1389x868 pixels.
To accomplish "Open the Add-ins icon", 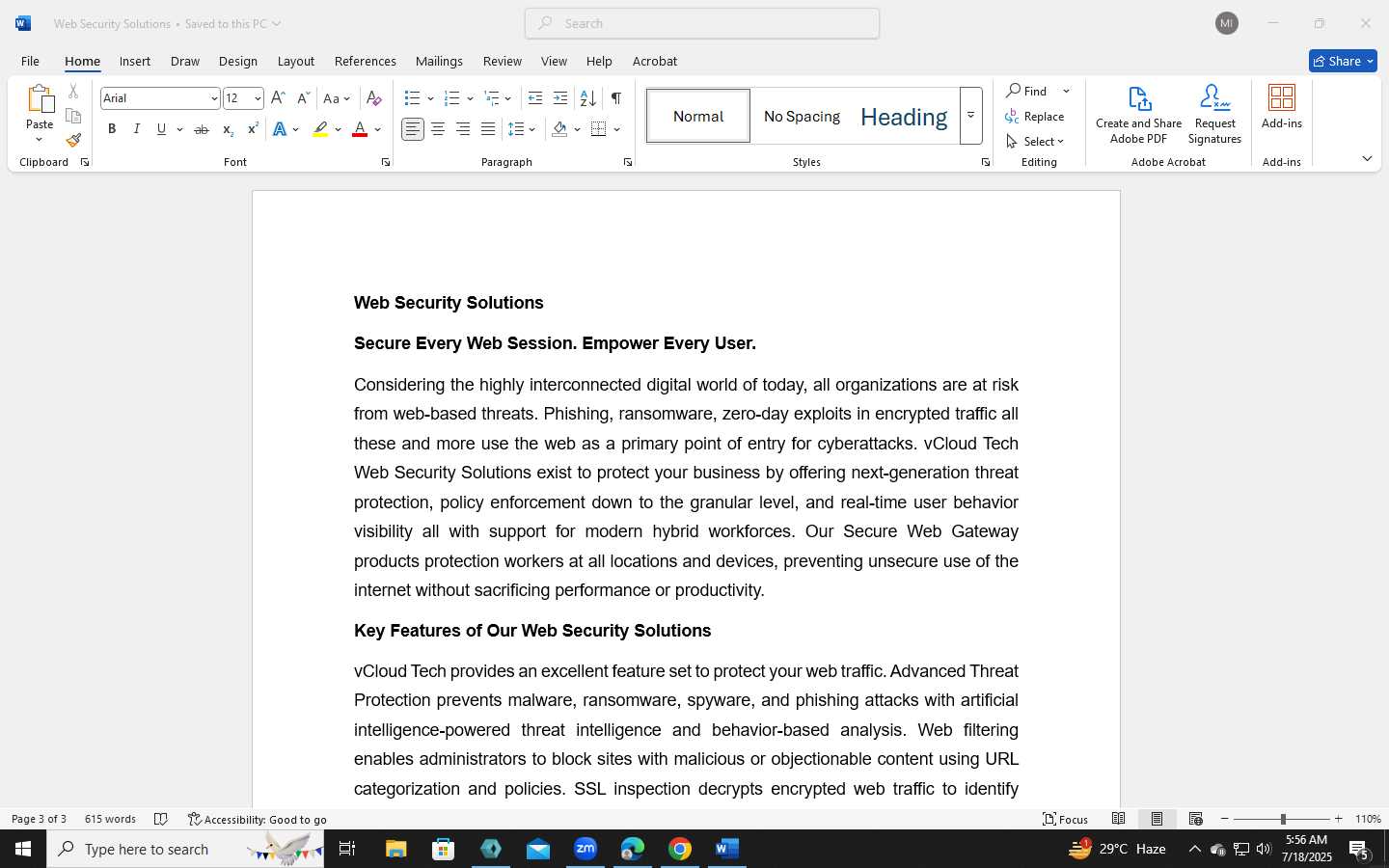I will (1282, 107).
